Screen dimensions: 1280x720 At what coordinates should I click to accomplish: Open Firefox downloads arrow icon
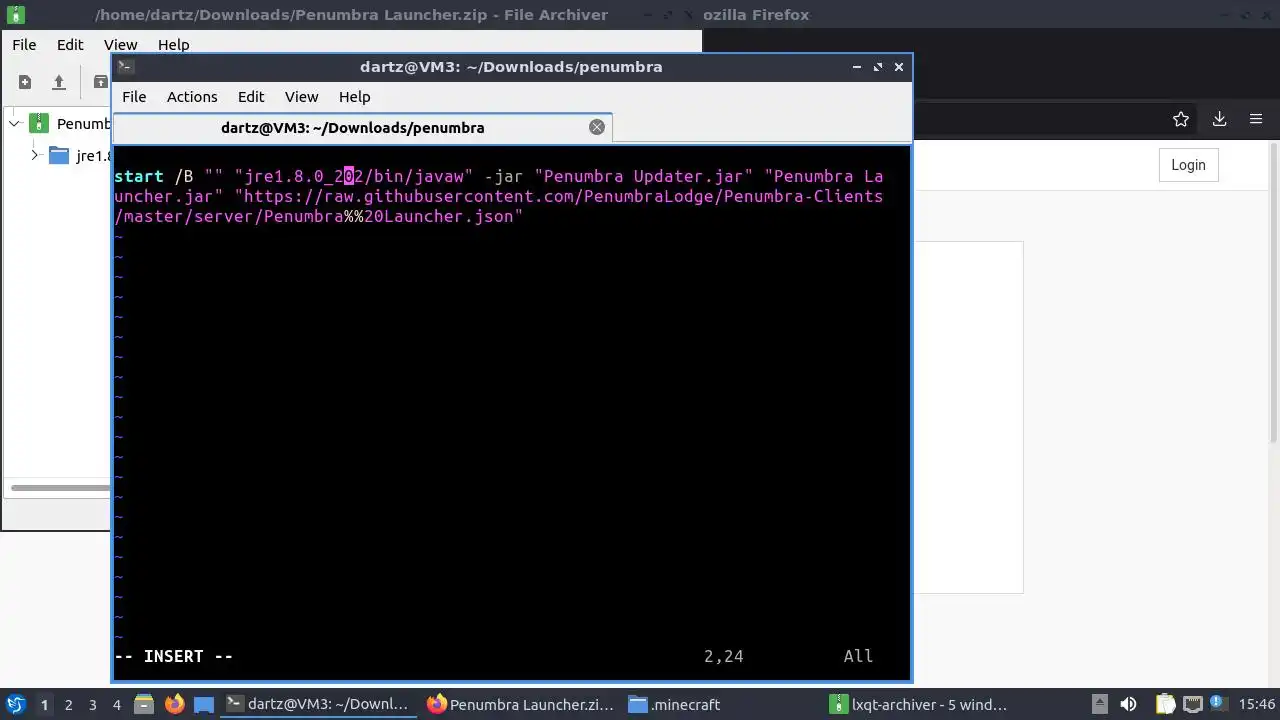(1219, 119)
